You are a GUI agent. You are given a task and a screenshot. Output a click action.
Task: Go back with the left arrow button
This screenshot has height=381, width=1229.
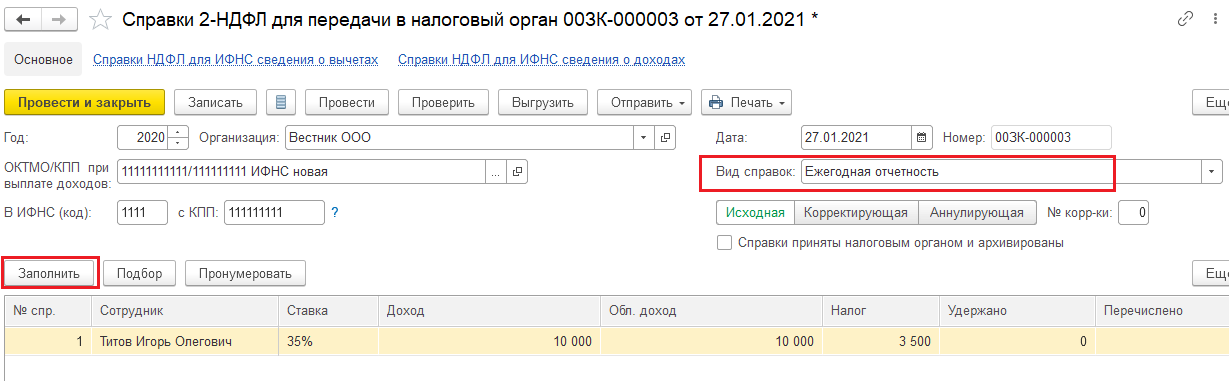24,19
